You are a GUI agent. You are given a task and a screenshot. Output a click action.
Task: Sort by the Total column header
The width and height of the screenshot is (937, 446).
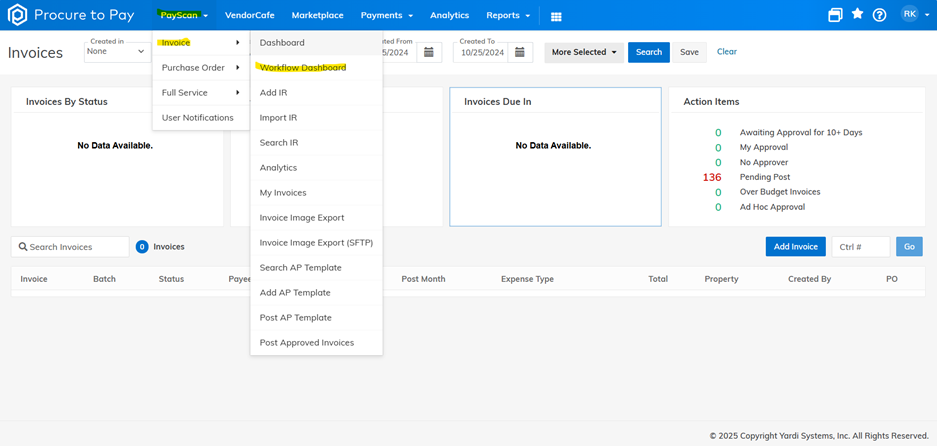tap(658, 279)
